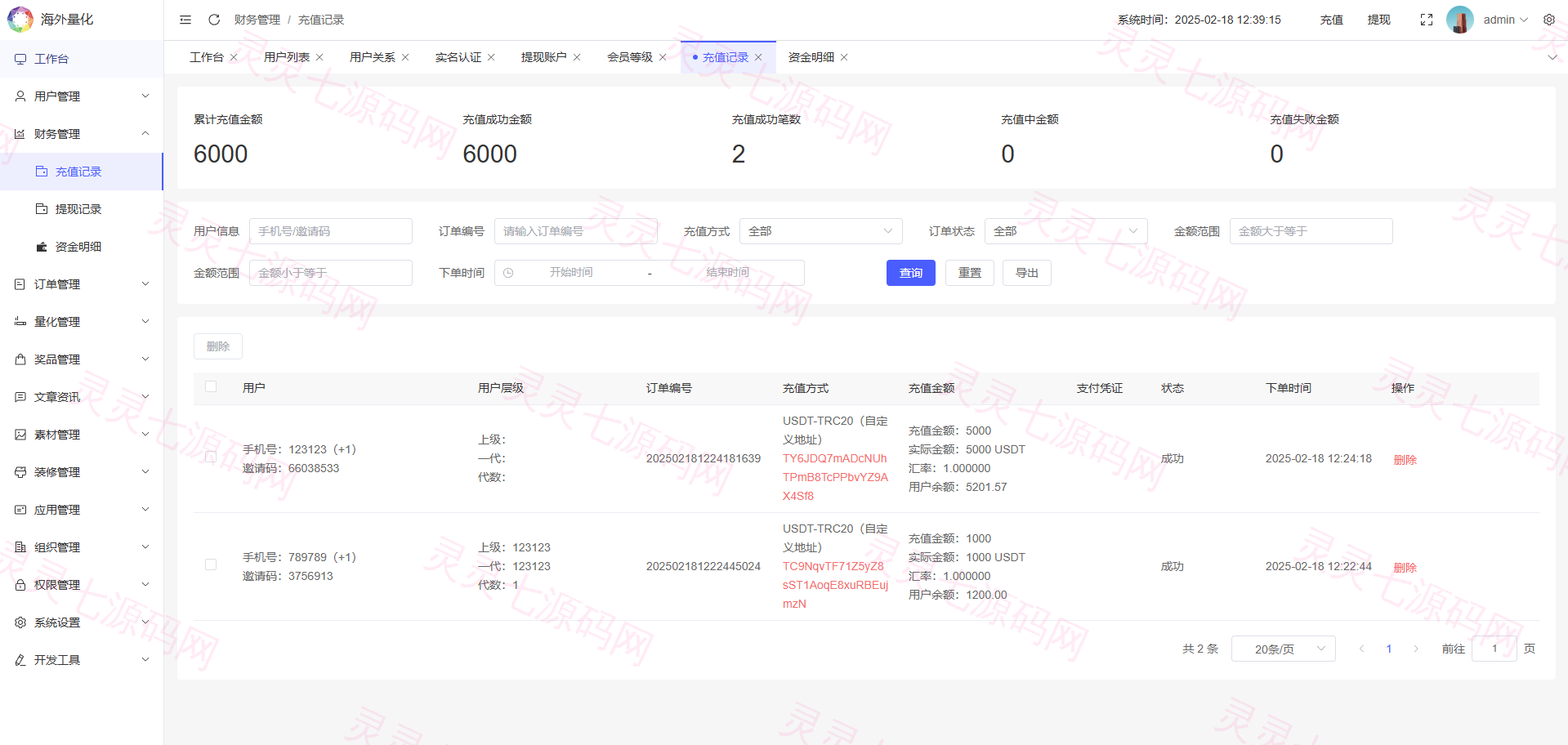Close the 实名认证 tab

point(491,57)
